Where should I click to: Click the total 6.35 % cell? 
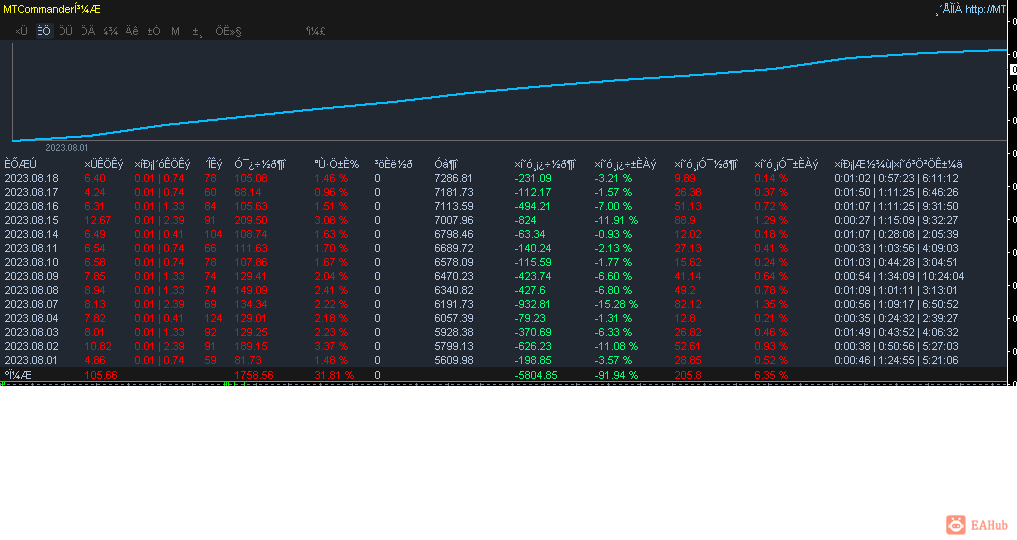pyautogui.click(x=771, y=375)
